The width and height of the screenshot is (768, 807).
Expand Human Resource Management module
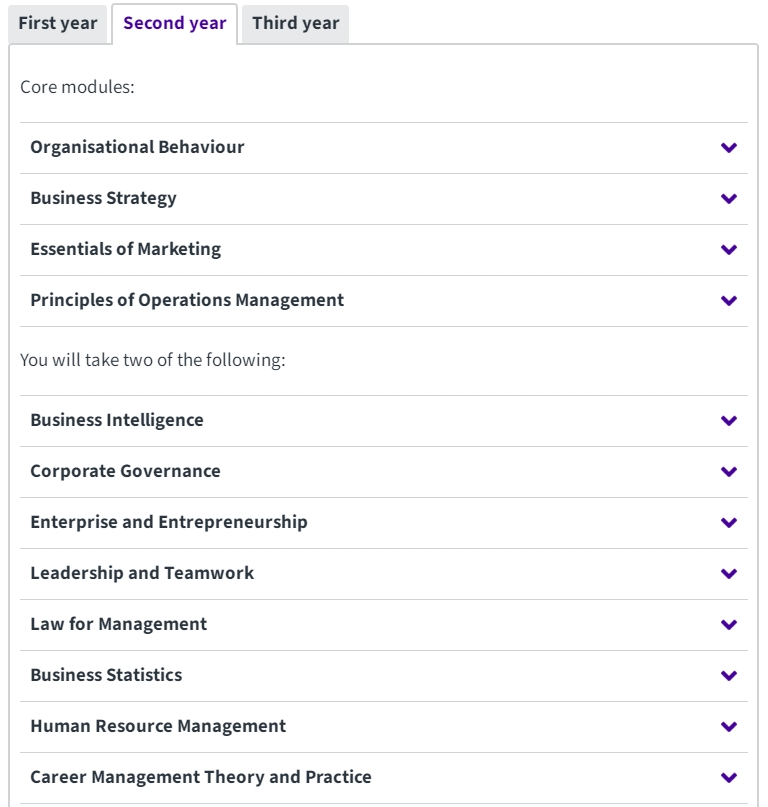pyautogui.click(x=384, y=726)
